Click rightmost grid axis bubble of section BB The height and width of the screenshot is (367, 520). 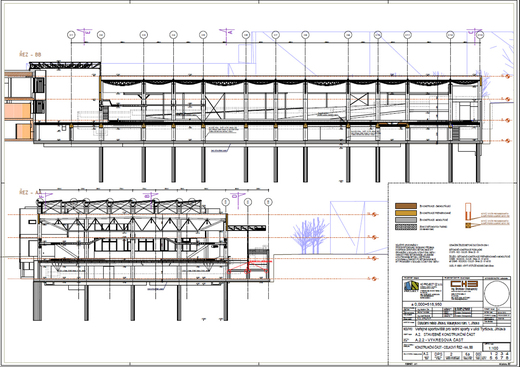tap(480, 35)
